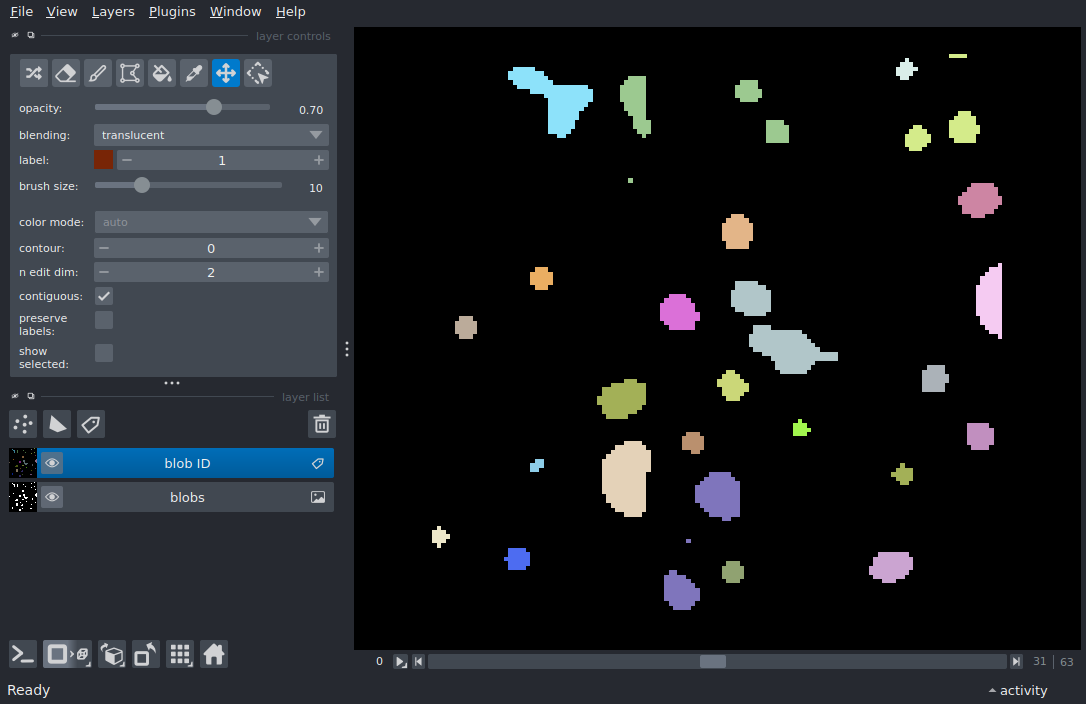Viewport: 1086px width, 704px height.
Task: Hide the blobs layer
Action: 52,497
